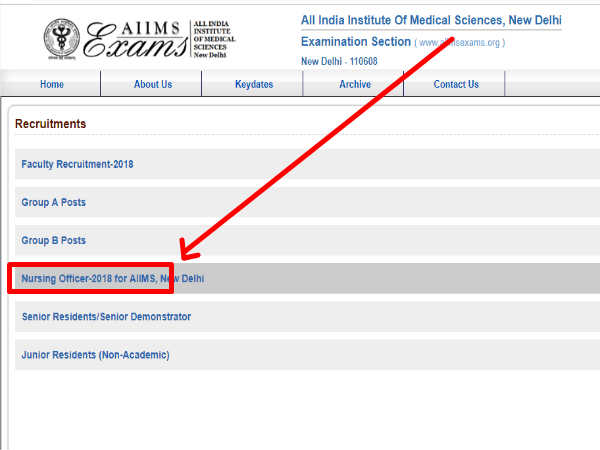The width and height of the screenshot is (600, 450).
Task: Open the Group A Posts link
Action: [x=54, y=202]
